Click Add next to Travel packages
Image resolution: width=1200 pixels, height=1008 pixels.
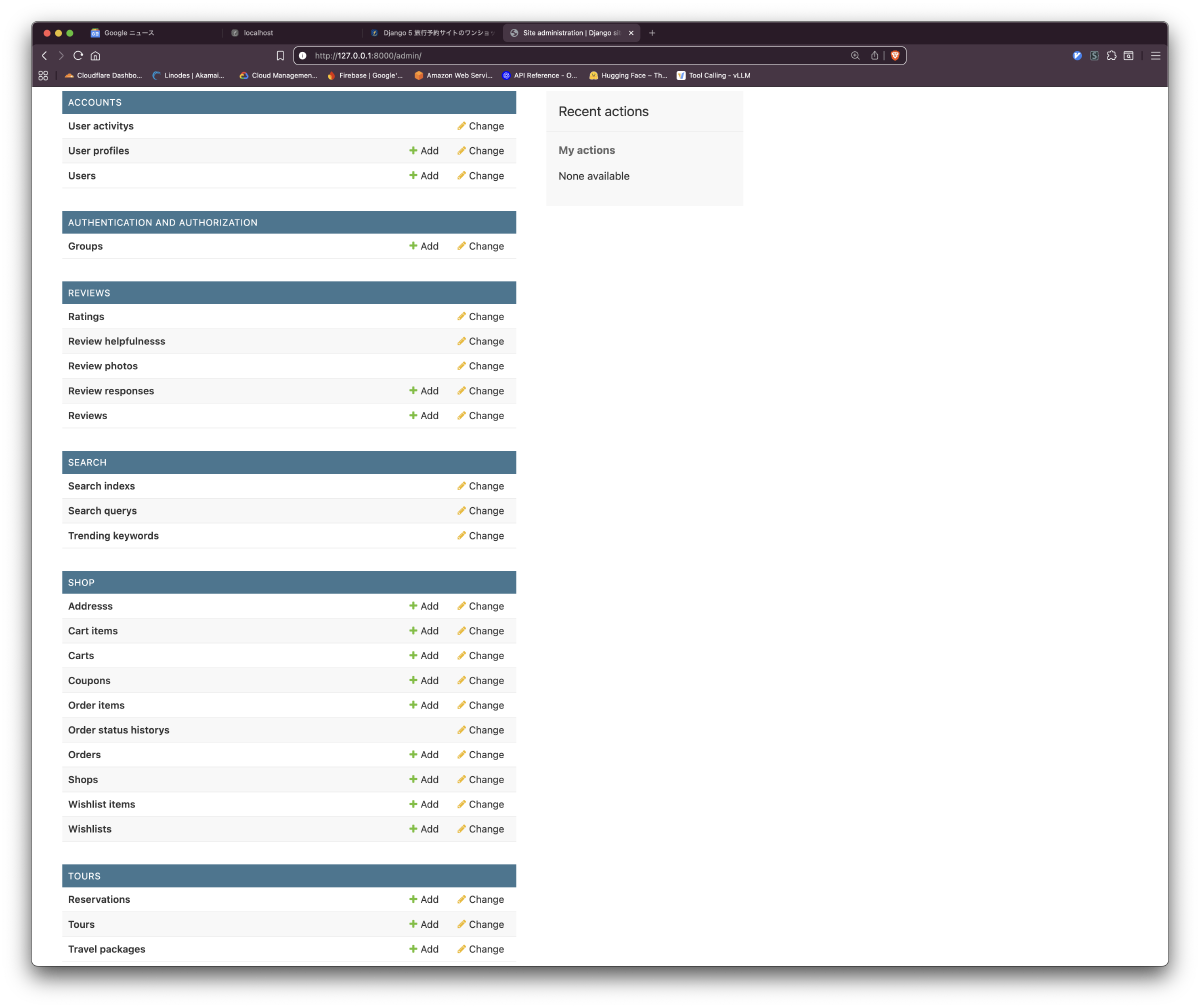(x=424, y=950)
